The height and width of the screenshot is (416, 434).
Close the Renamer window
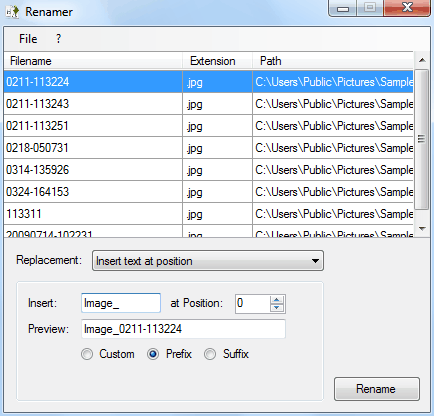coord(407,8)
